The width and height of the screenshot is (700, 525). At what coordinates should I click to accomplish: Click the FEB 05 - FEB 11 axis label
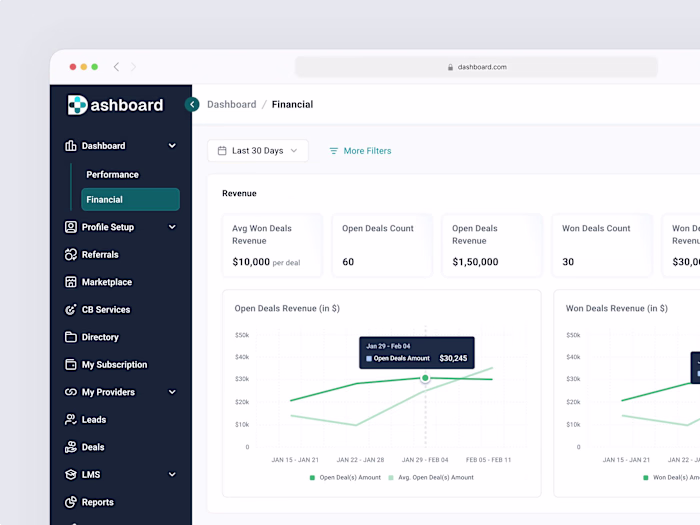pos(488,460)
